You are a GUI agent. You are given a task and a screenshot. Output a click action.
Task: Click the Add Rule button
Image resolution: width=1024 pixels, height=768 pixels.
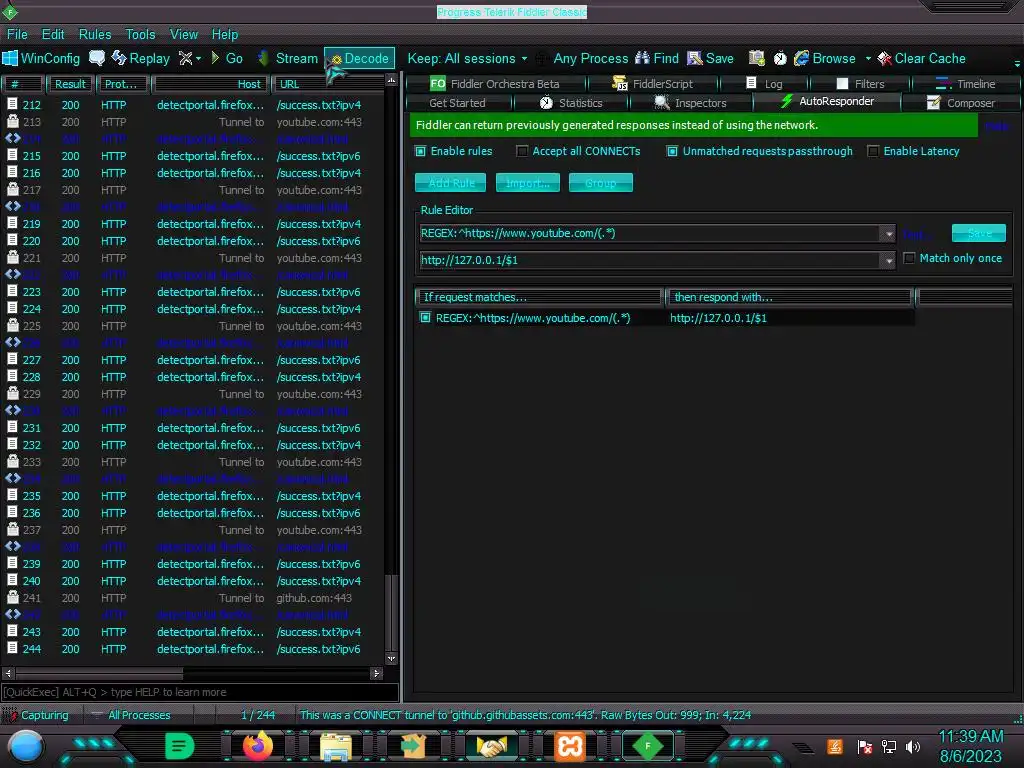(451, 183)
